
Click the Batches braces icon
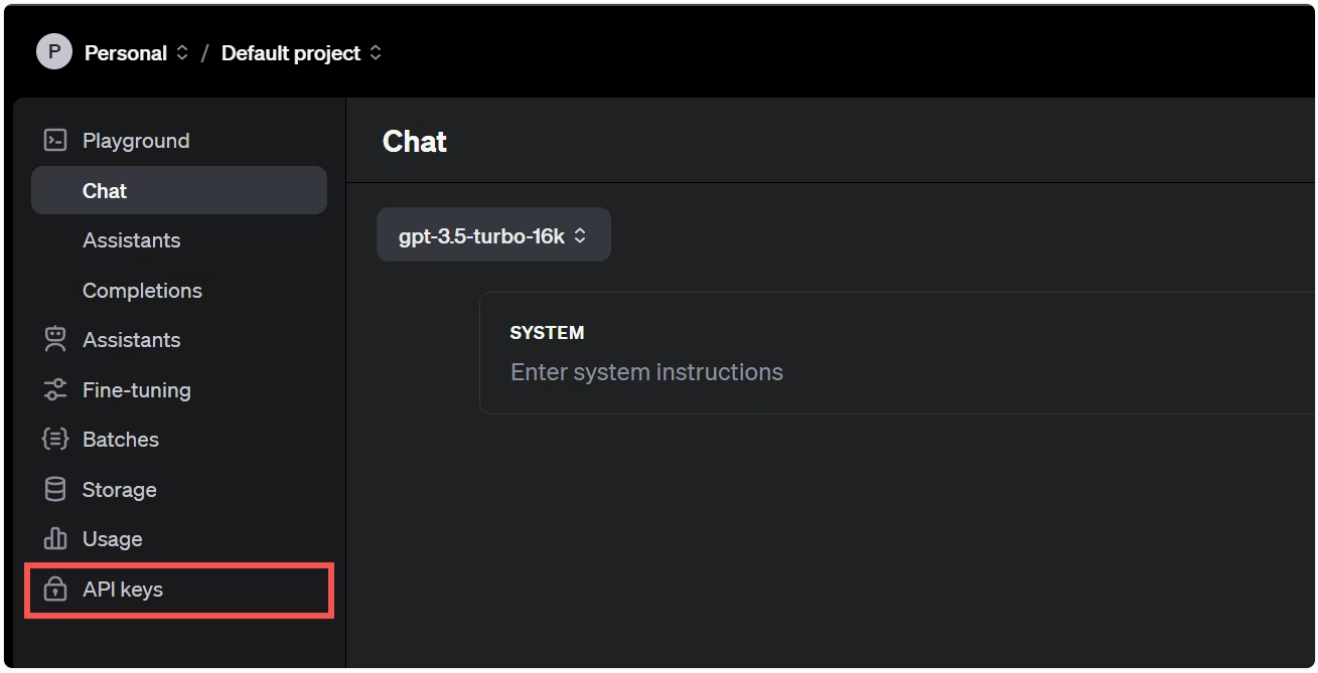point(56,439)
